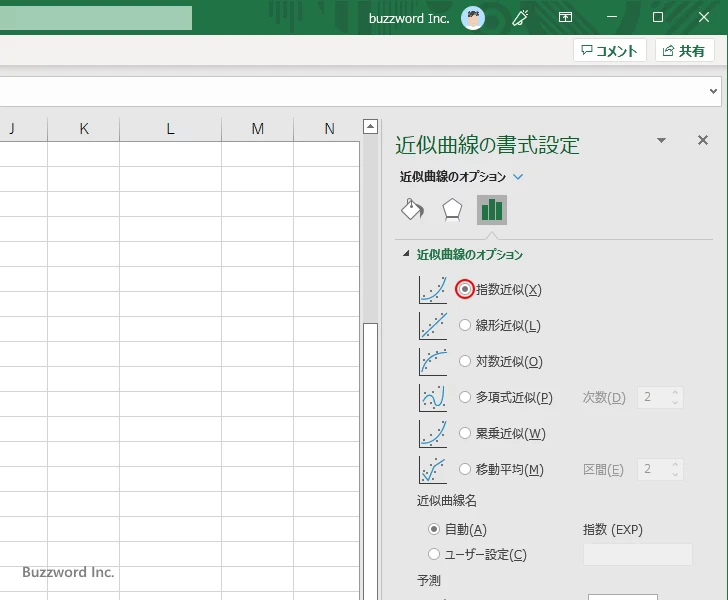Choose ユーザー設定(C) trendline name option
Screen dimensions: 728x600
[434, 554]
